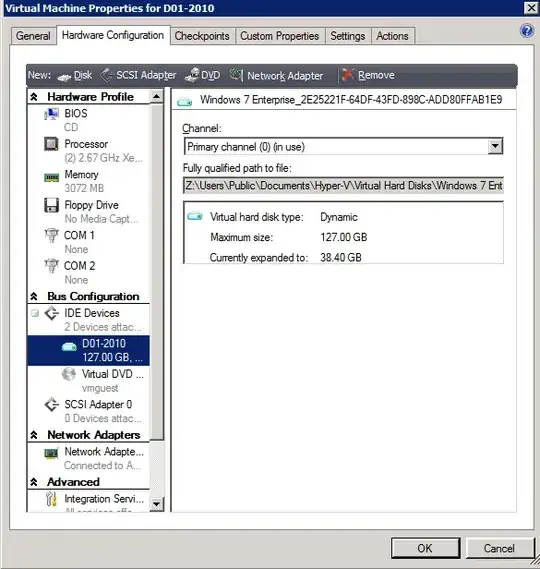Select the BIOS entry text
The height and width of the screenshot is (569, 540).
click(x=76, y=113)
